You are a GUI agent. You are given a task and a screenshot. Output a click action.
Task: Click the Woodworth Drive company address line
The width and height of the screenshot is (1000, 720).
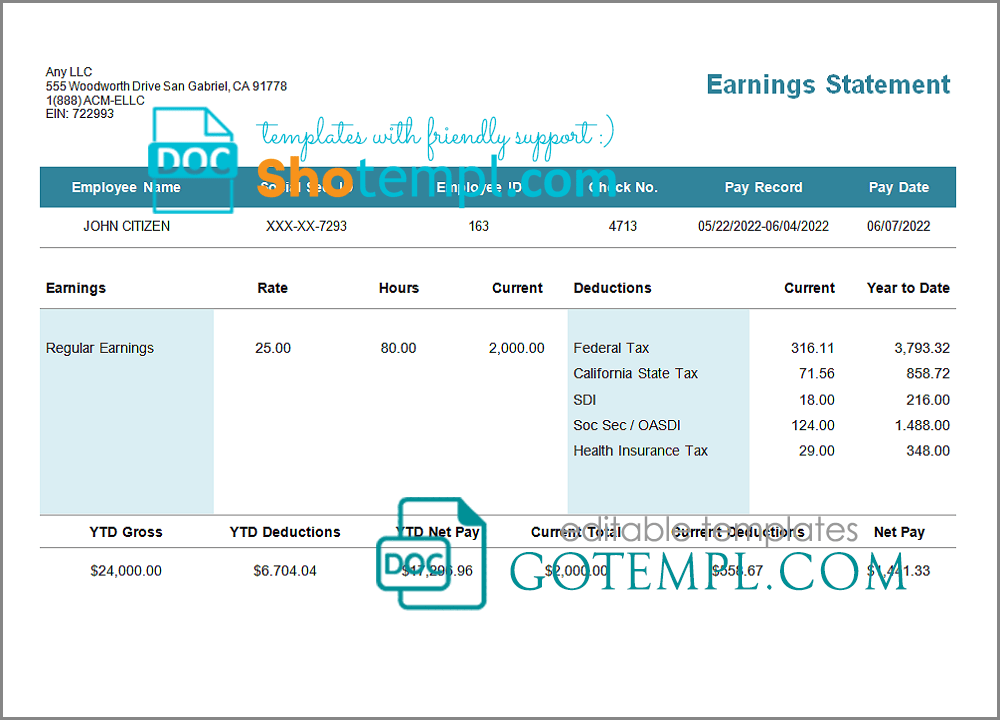click(166, 86)
